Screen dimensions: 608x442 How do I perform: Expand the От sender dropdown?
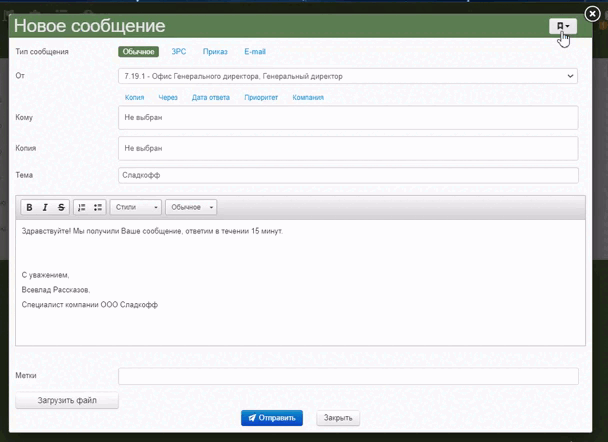click(348, 76)
